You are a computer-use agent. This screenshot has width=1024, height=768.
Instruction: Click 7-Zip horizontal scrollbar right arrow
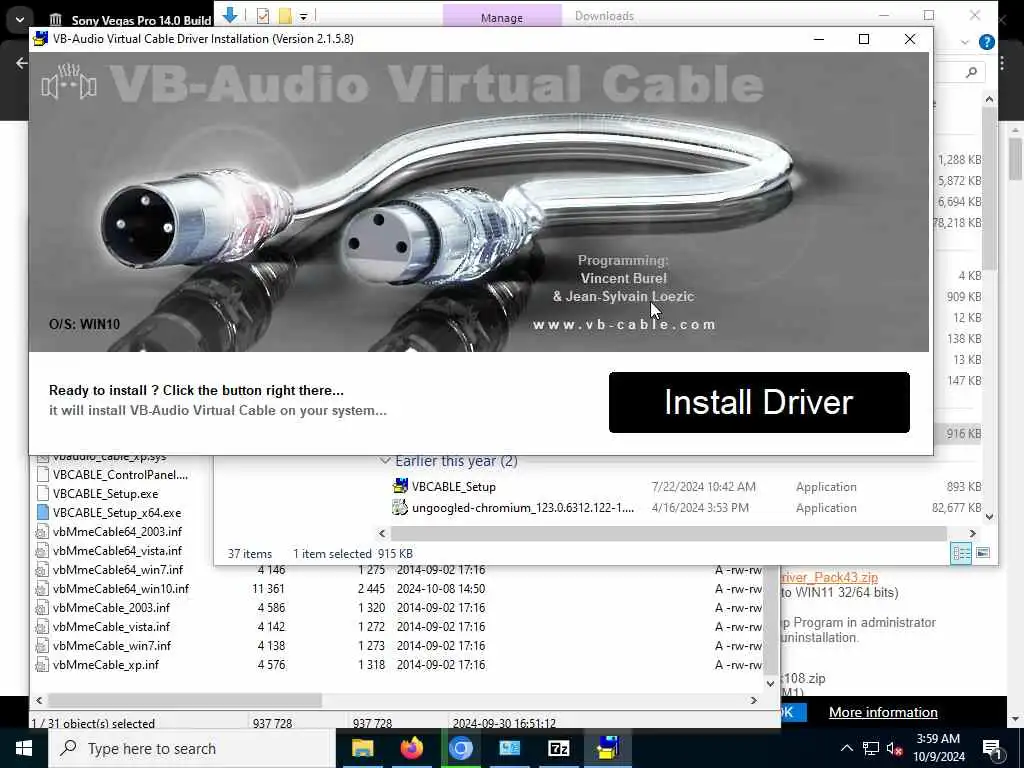(754, 700)
